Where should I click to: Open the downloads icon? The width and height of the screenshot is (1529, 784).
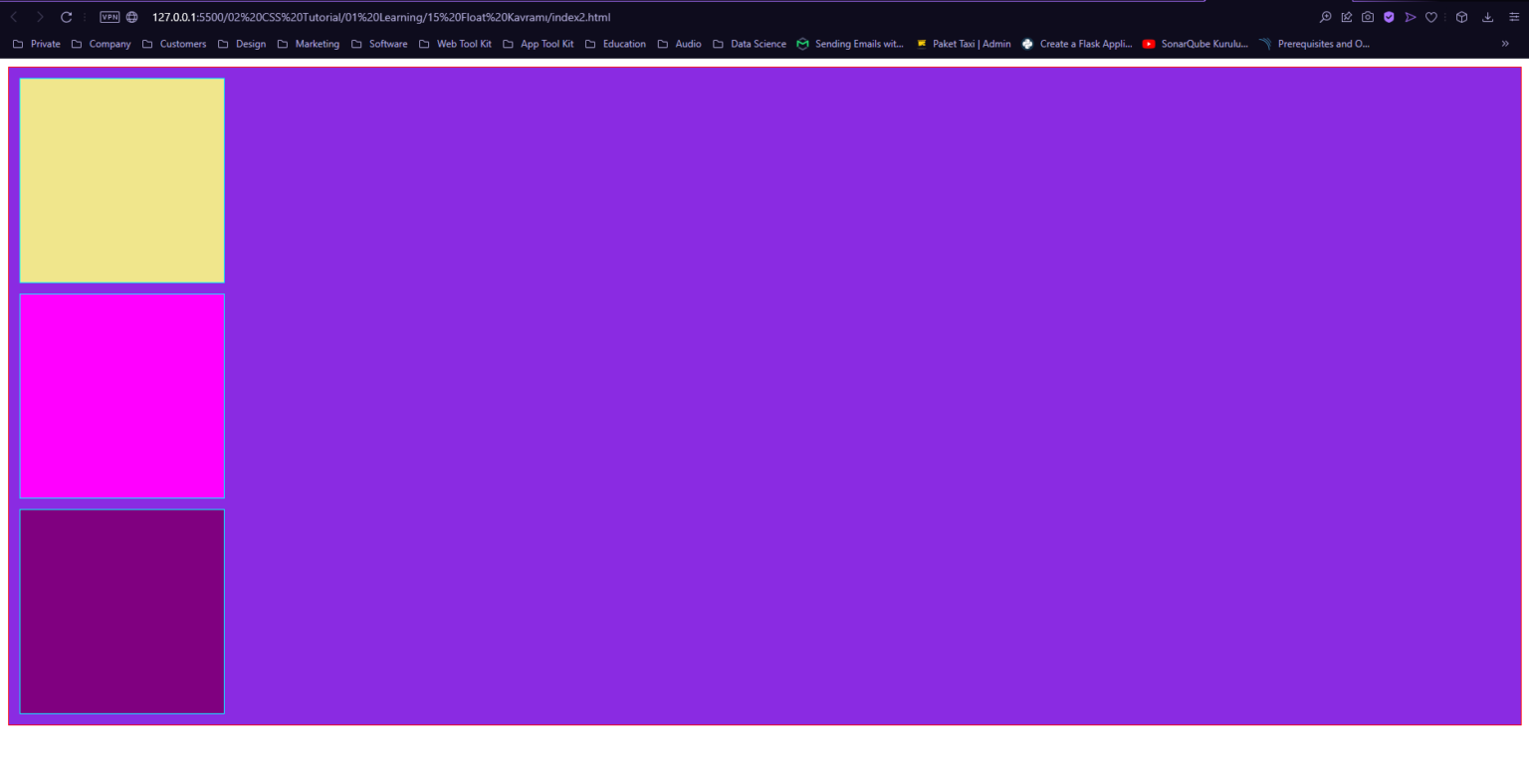pos(1488,17)
